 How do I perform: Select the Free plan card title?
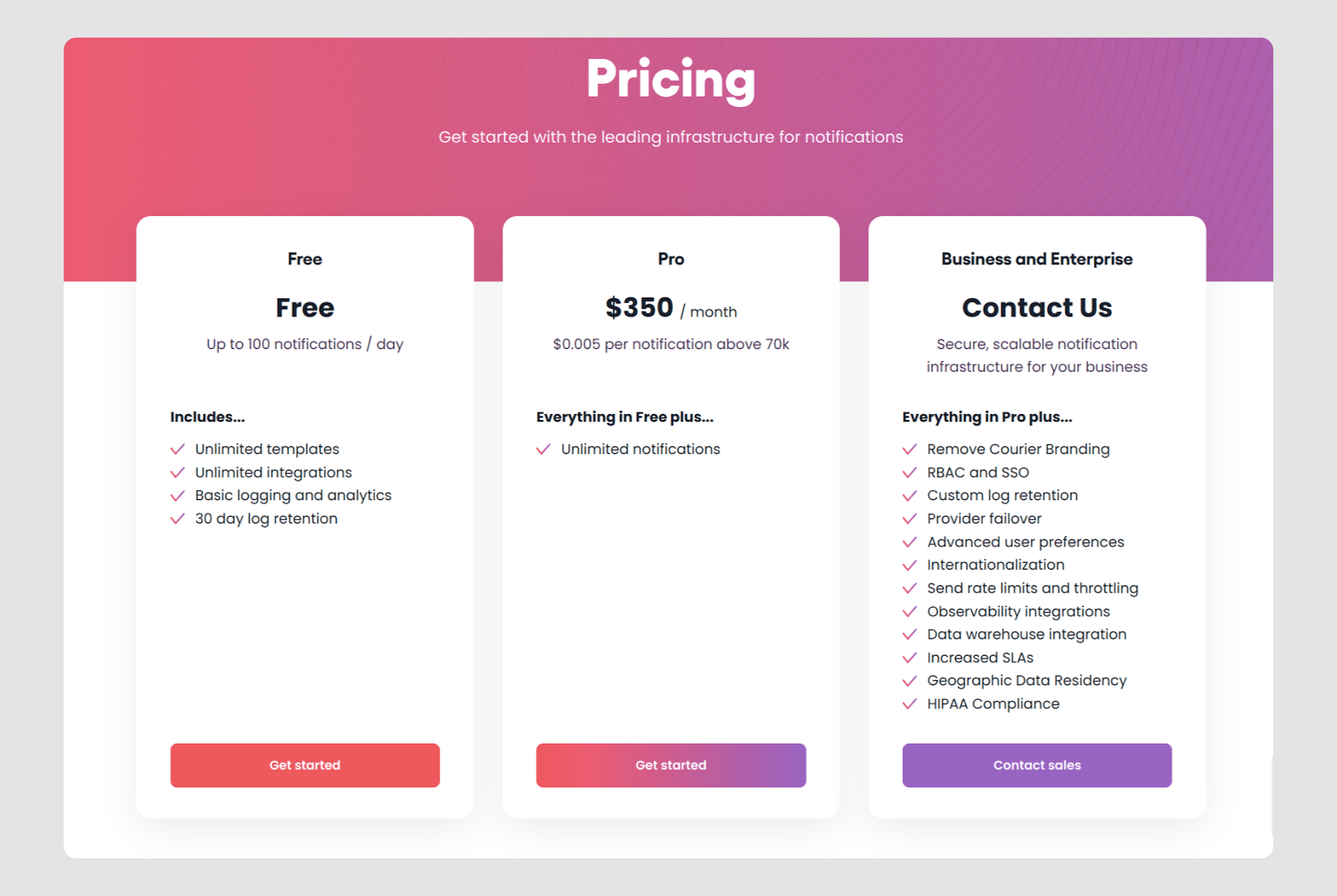(304, 258)
